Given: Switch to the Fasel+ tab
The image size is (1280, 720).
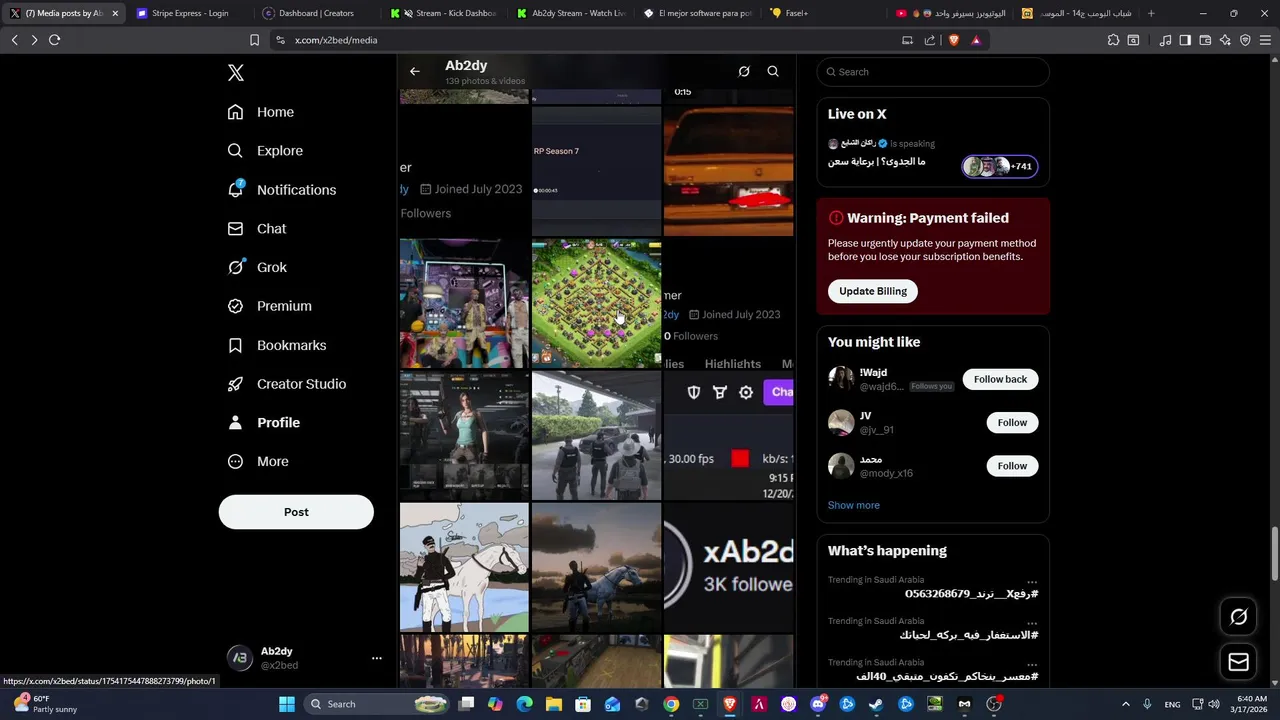Looking at the screenshot, I should (797, 13).
